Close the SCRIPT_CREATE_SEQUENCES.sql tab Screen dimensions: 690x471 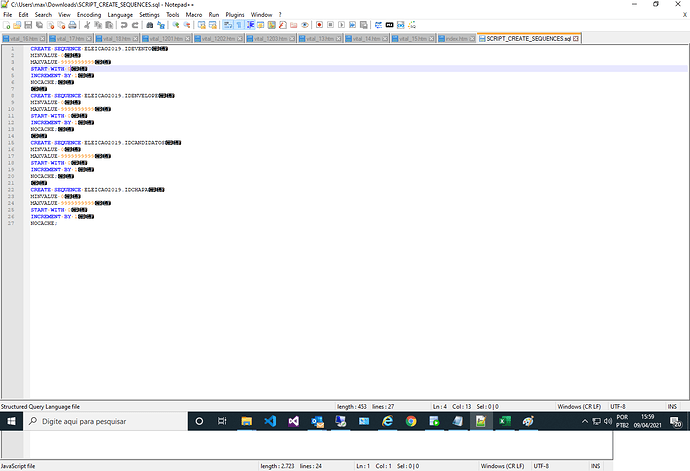(x=576, y=39)
